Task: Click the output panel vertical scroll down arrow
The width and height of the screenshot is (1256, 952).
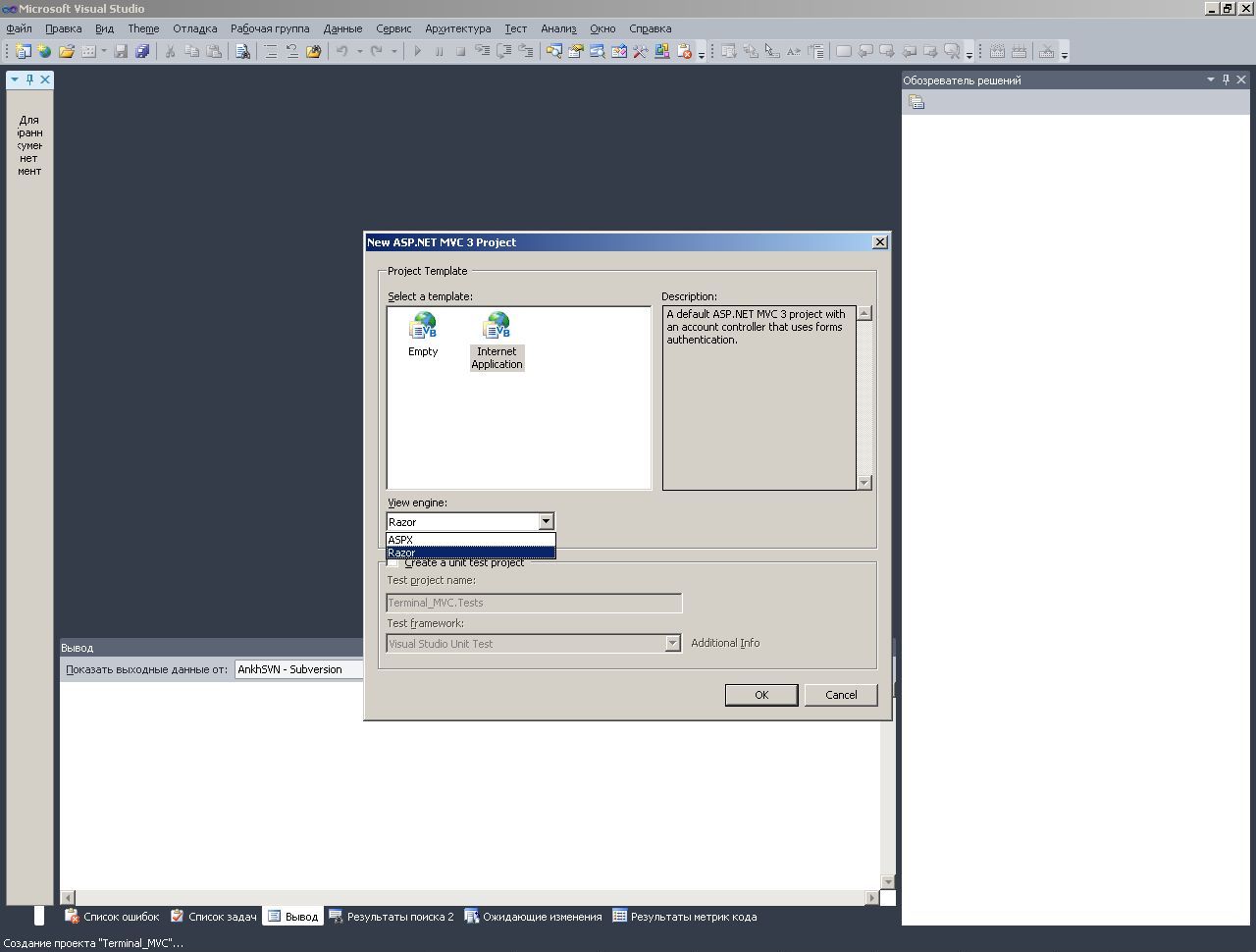Action: 888,881
